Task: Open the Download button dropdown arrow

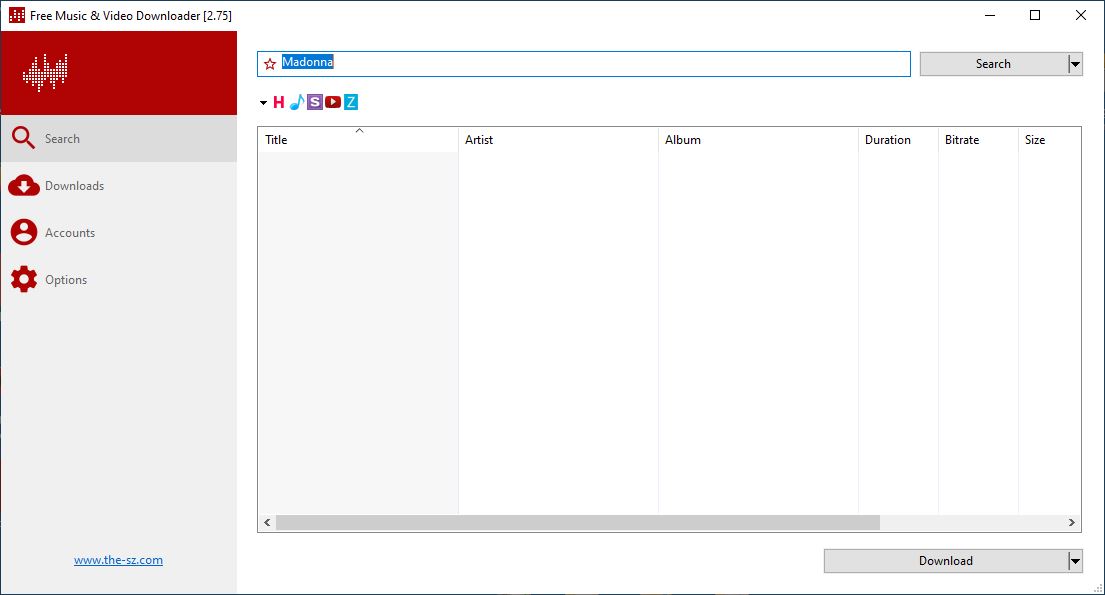Action: tap(1075, 561)
